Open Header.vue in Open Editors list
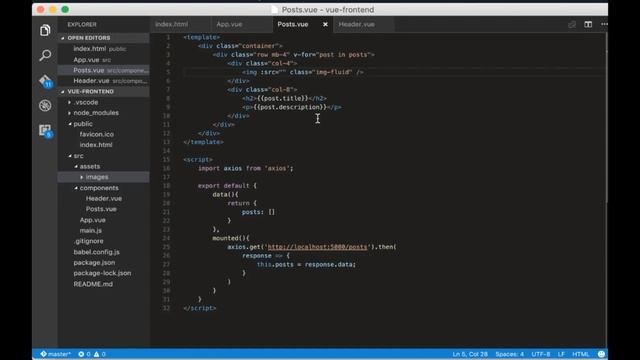The width and height of the screenshot is (640, 360). tap(104, 81)
